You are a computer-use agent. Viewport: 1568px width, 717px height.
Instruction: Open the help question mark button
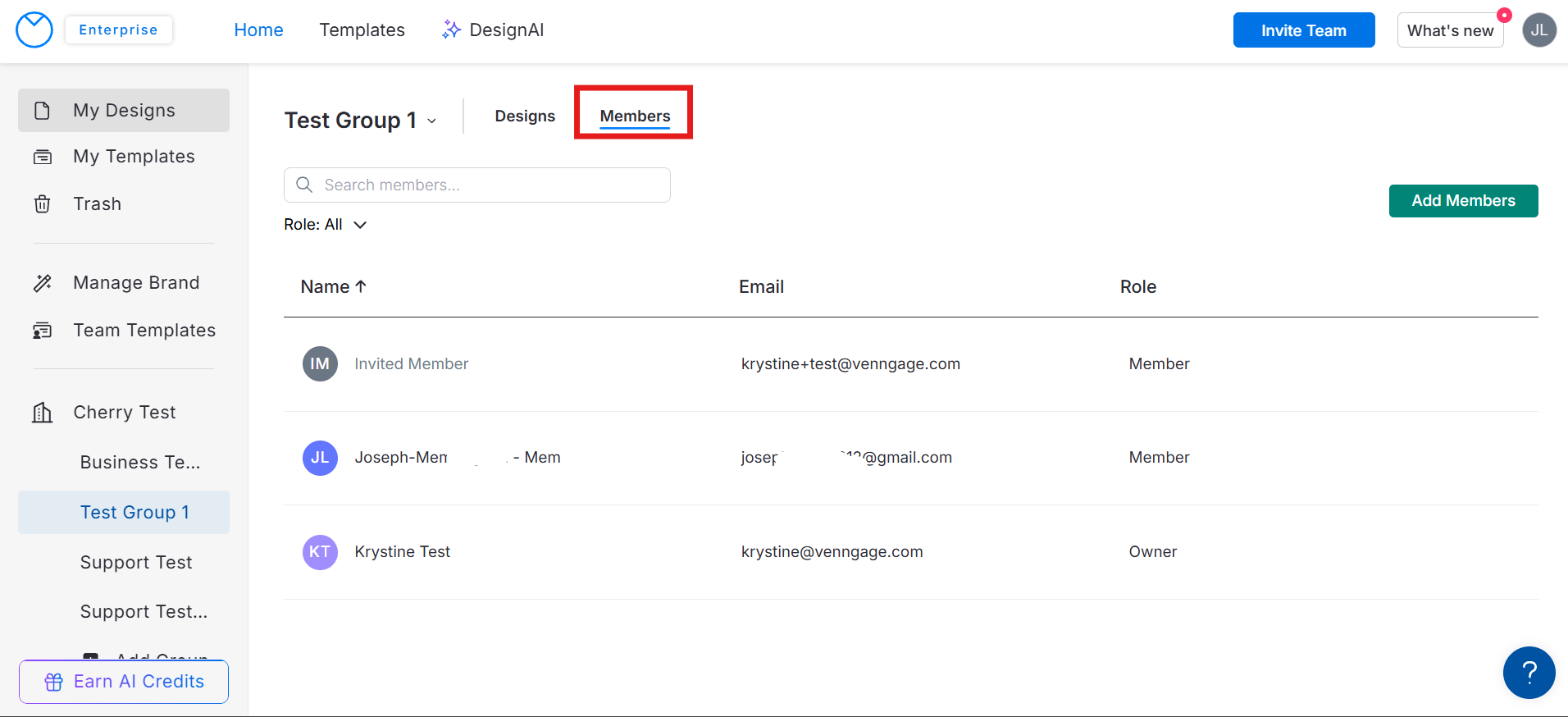click(x=1529, y=673)
